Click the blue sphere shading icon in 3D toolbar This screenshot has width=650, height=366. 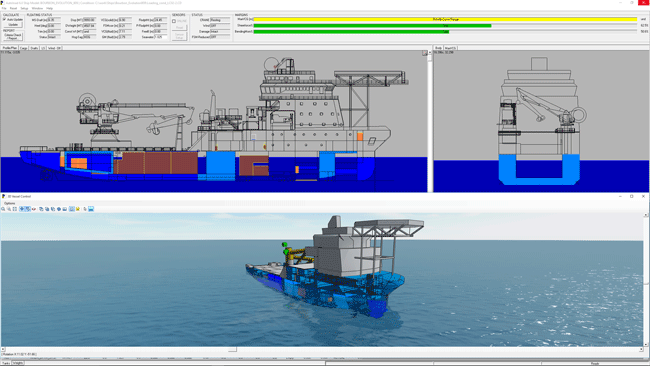59,209
